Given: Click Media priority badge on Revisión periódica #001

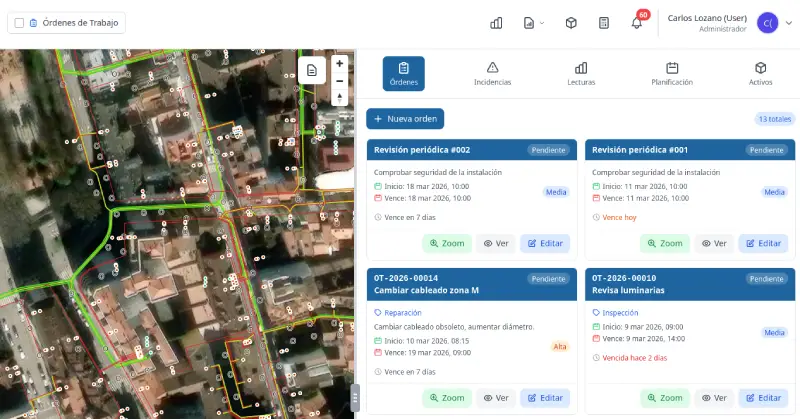Looking at the screenshot, I should pos(774,192).
